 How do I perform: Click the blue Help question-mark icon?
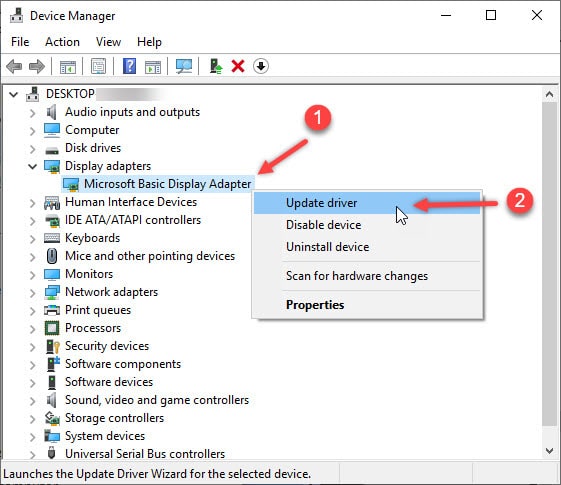pyautogui.click(x=129, y=66)
